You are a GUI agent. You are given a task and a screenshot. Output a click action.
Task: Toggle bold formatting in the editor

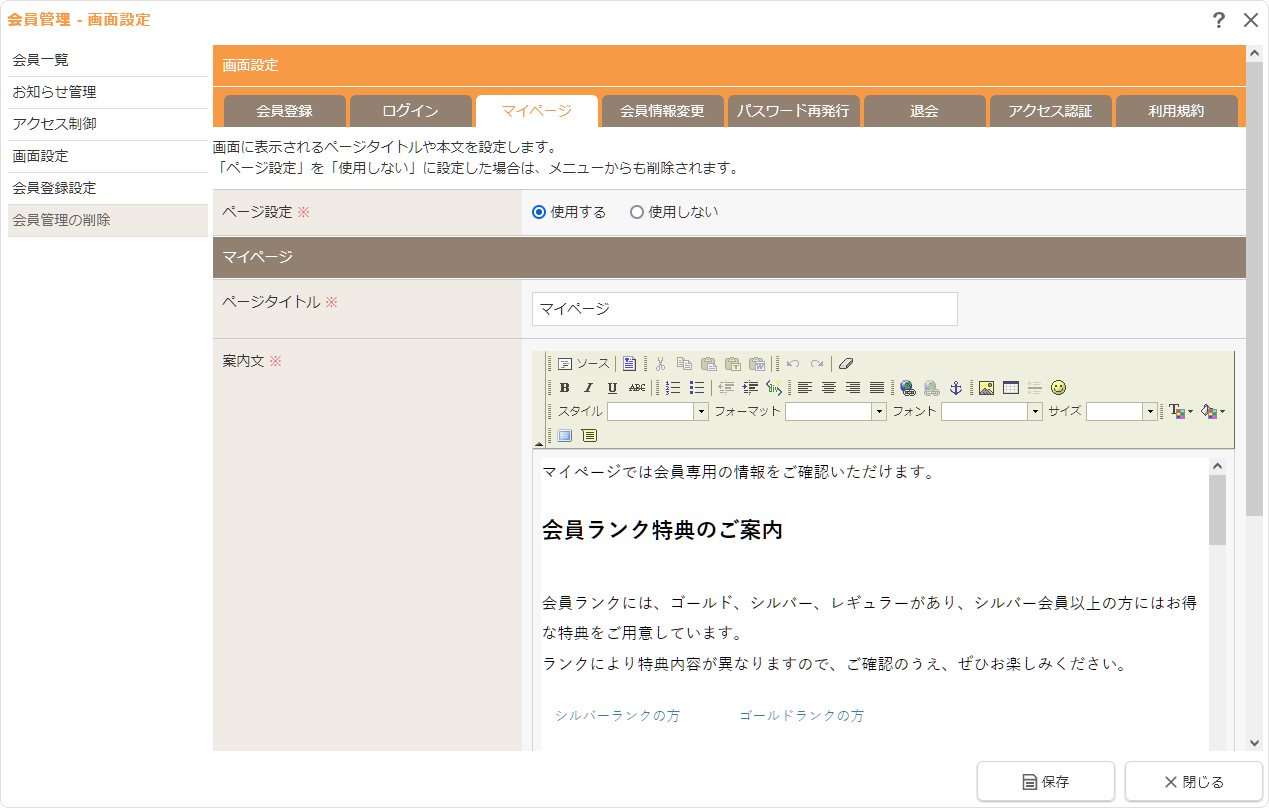(x=565, y=388)
